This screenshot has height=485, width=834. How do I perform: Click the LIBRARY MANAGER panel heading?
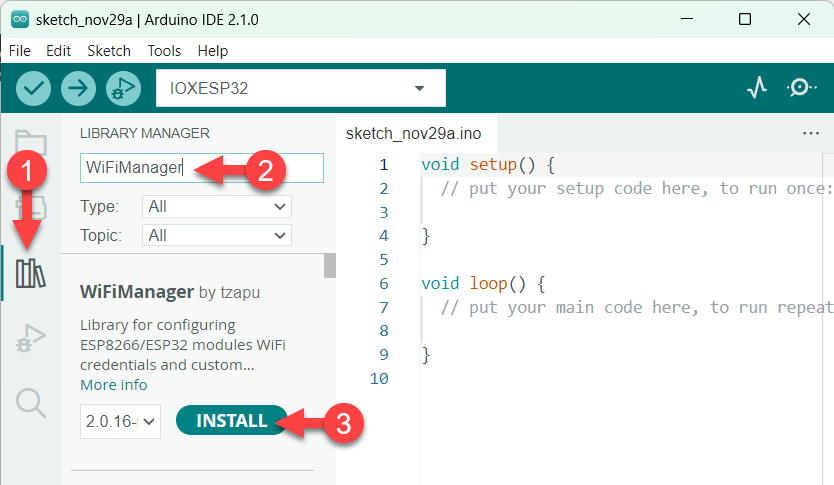pos(145,133)
